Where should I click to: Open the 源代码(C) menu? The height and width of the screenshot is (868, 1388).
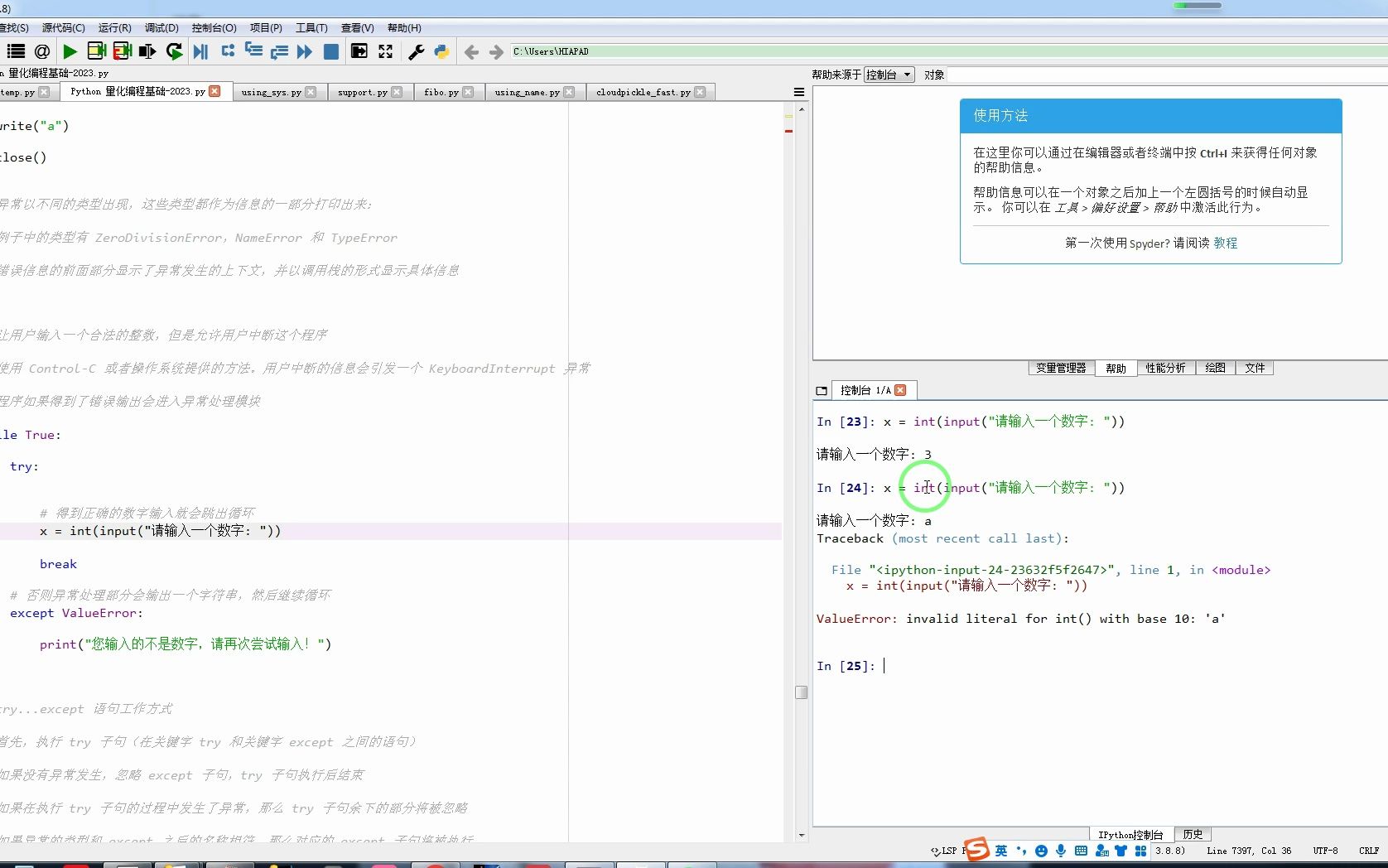[63, 27]
